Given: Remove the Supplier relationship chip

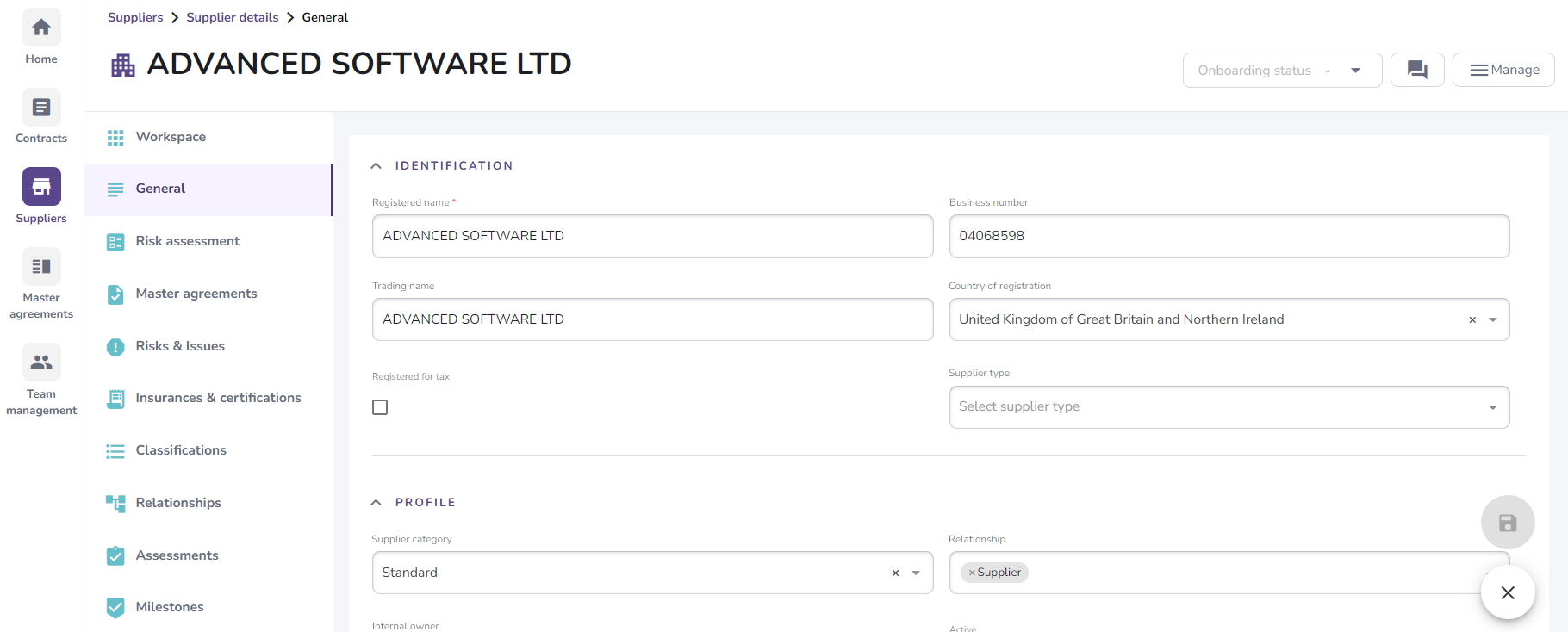Looking at the screenshot, I should point(972,573).
